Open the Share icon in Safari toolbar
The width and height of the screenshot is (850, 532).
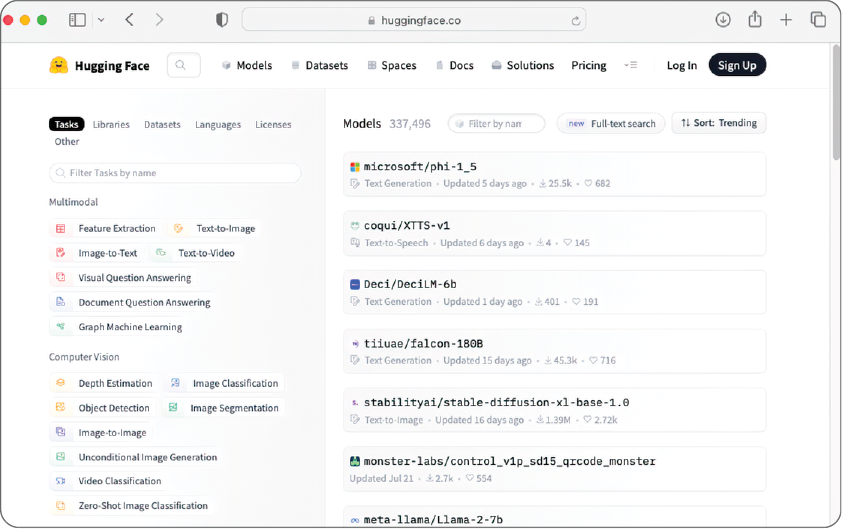tap(755, 20)
